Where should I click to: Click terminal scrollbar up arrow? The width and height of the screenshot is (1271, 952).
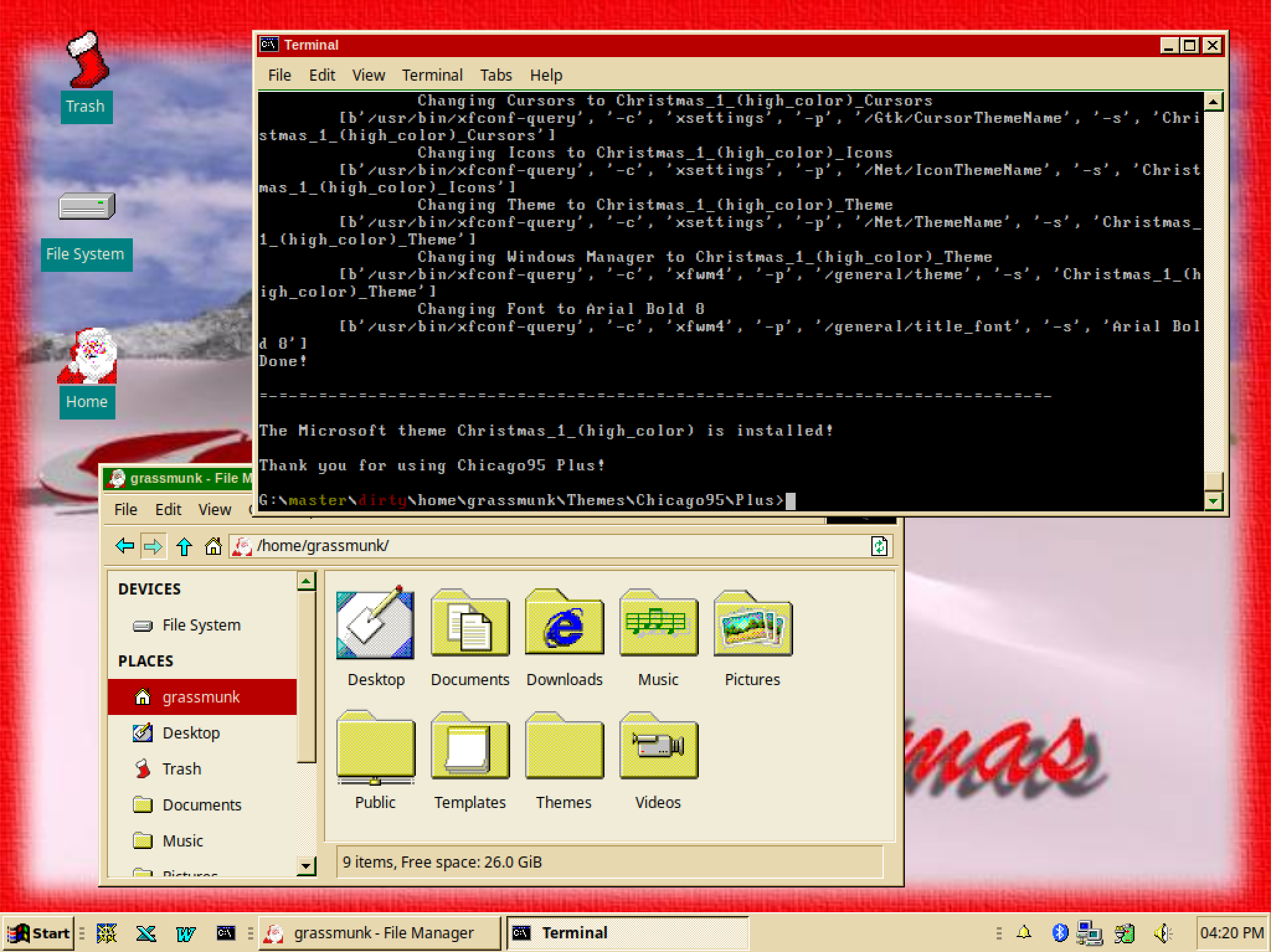[1213, 102]
